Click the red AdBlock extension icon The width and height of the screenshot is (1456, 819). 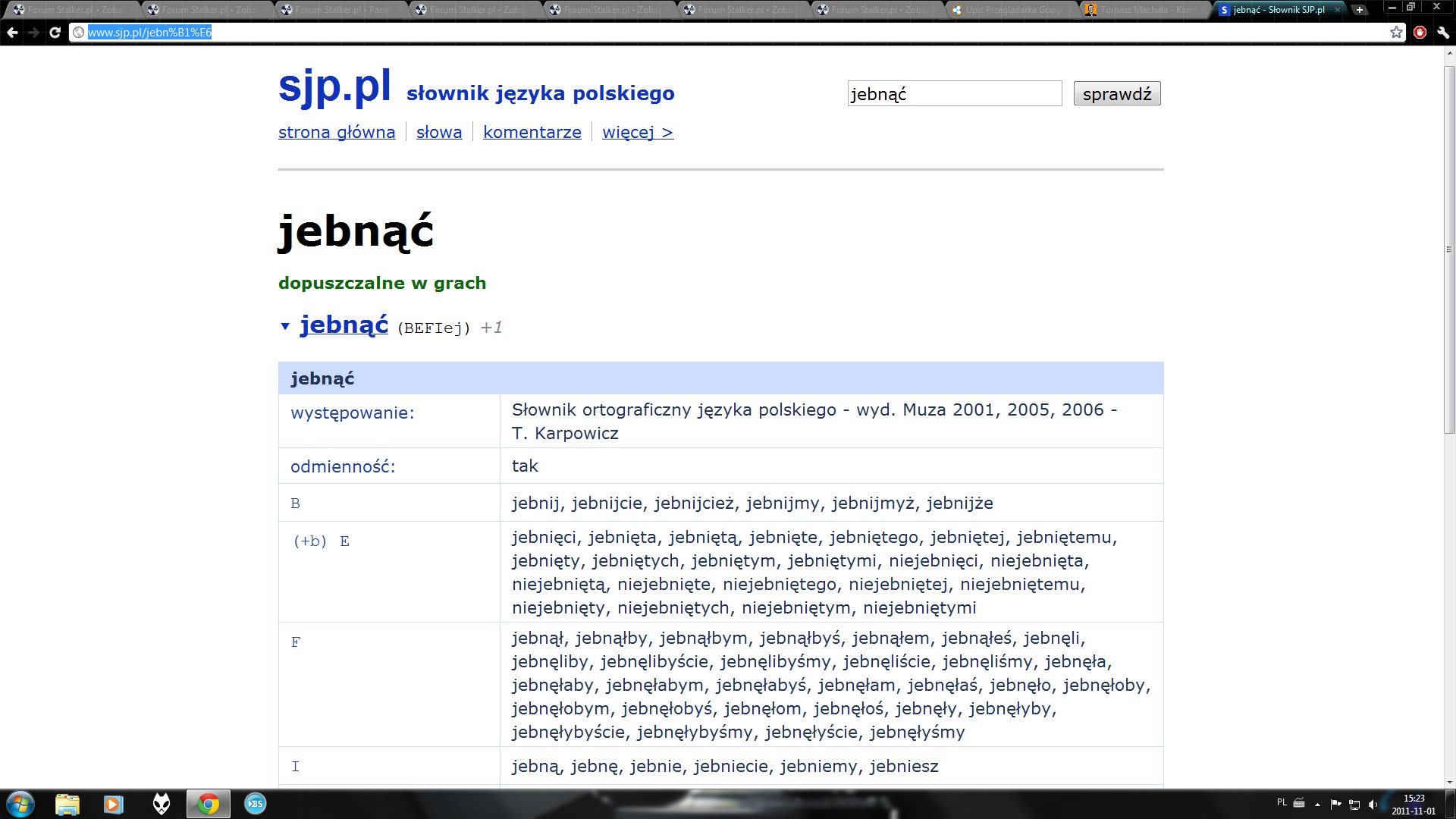(1420, 33)
